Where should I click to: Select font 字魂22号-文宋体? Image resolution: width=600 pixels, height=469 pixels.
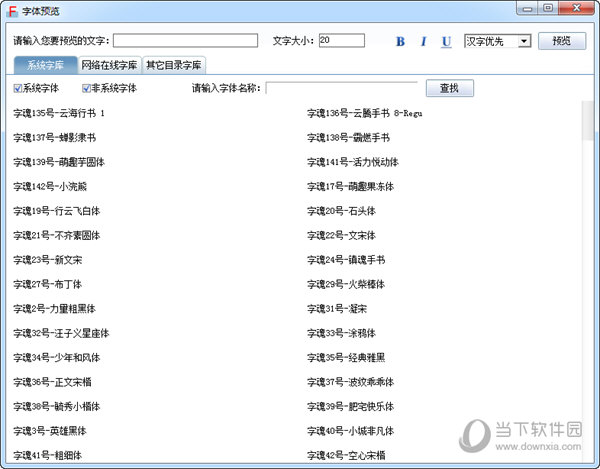(x=341, y=236)
